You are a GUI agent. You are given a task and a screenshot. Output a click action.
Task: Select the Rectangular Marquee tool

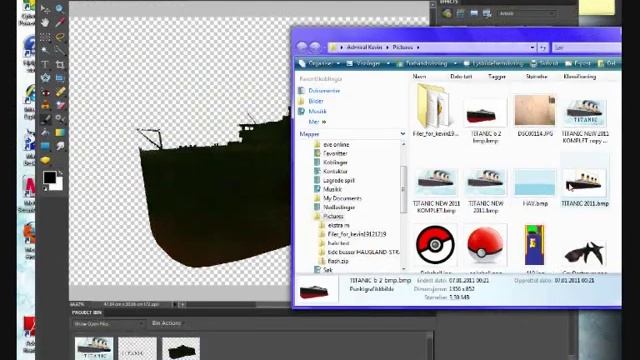pos(45,37)
